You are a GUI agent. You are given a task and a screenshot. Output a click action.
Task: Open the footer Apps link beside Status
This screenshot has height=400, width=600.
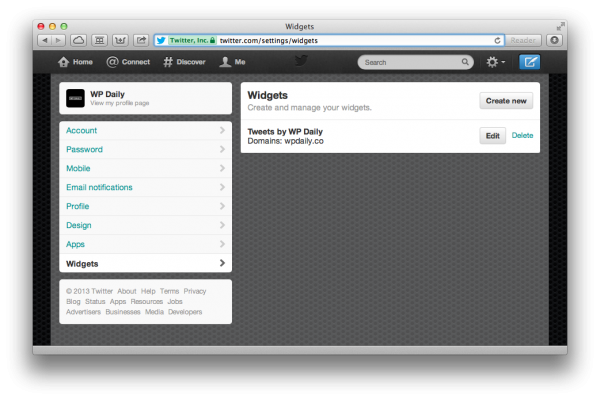(118, 301)
